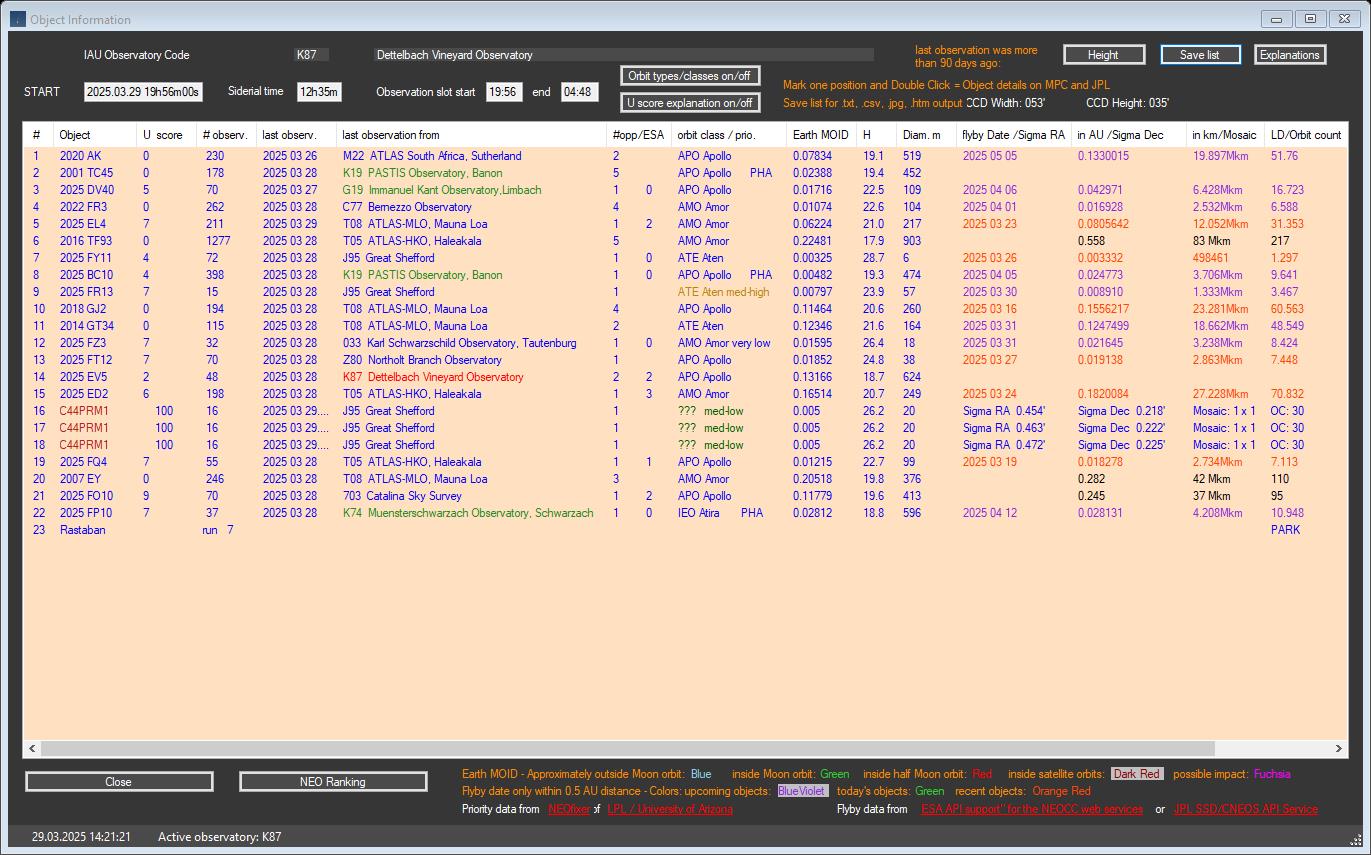Click the Siderial time field 12h35m
Screen dimensions: 1371x855
point(319,92)
